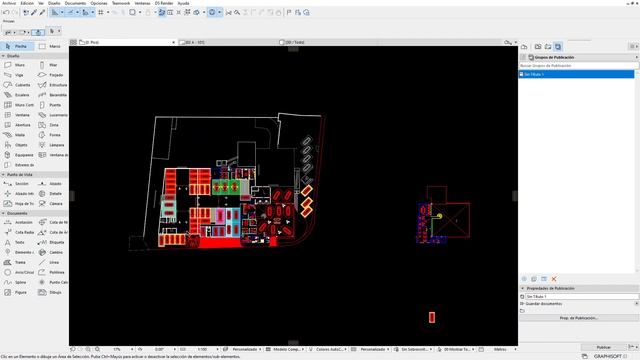Switch to the 0. Piso floor plan tab
This screenshot has width=640, height=360.
pyautogui.click(x=127, y=42)
